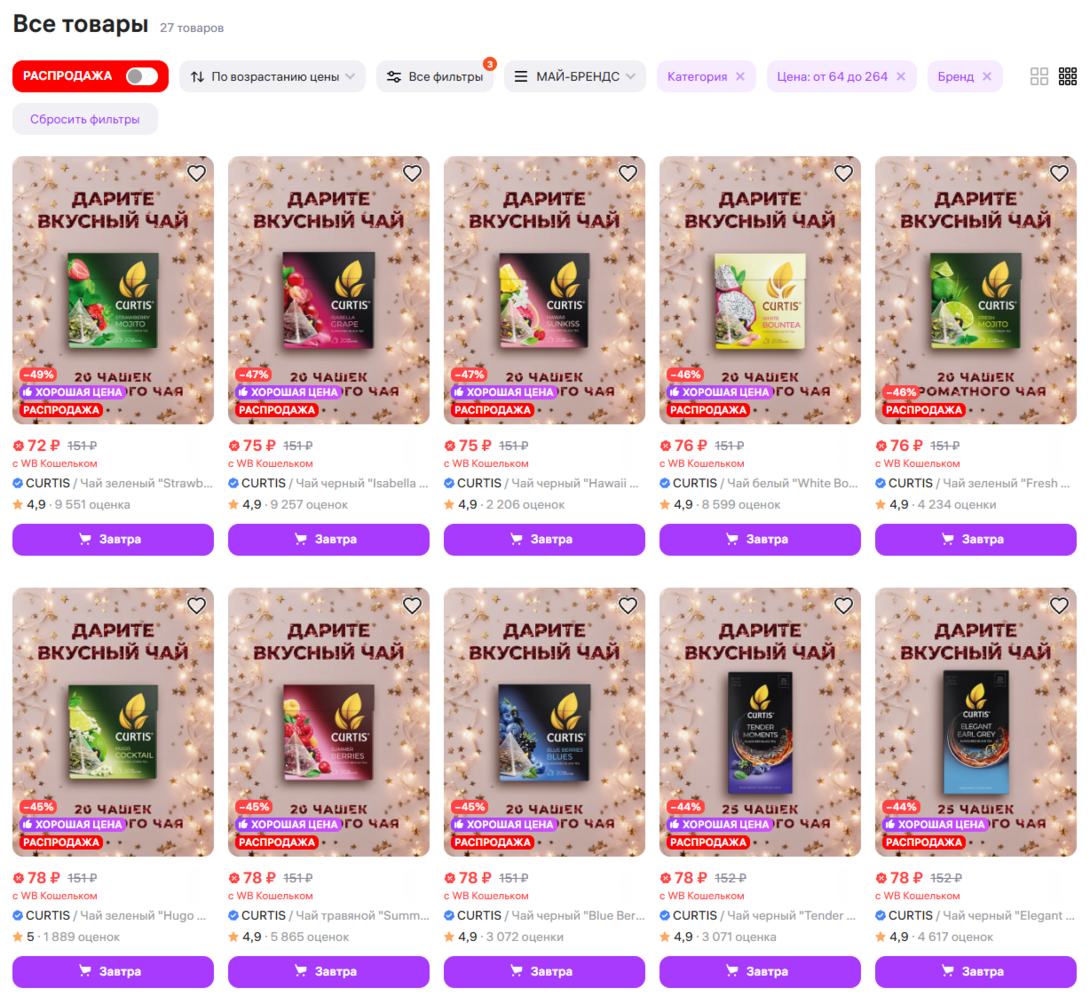1090x1004 pixels.
Task: Open the Summer Berries herbal tea title link
Action: point(329,916)
